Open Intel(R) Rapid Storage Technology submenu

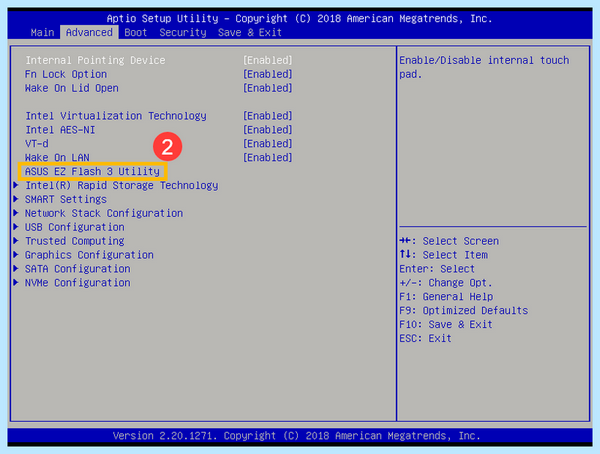point(122,186)
